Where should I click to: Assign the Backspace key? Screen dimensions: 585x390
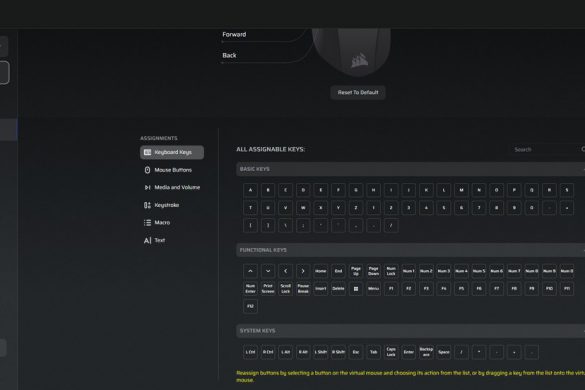coord(426,352)
